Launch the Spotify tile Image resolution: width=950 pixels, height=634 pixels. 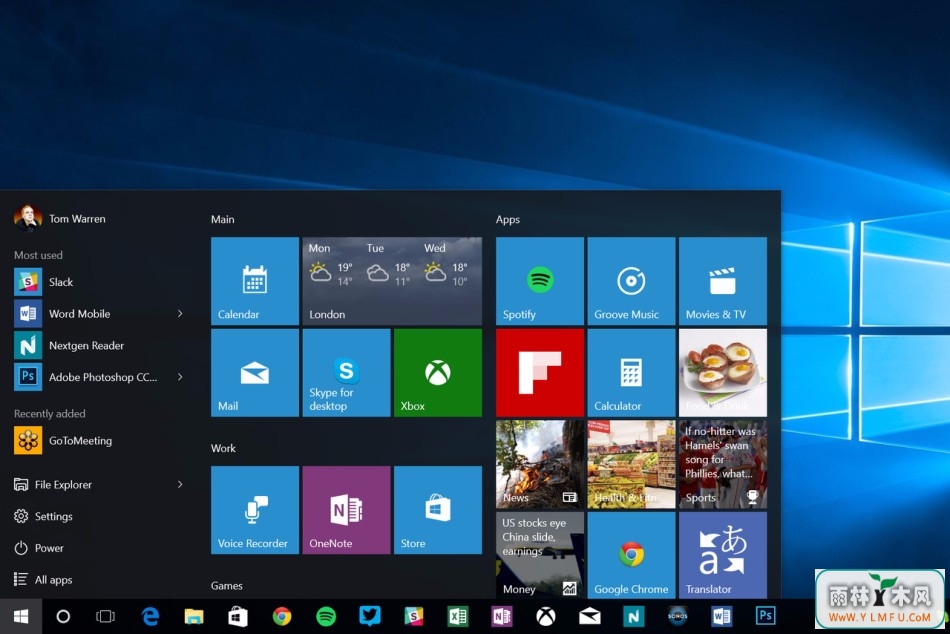pos(540,281)
